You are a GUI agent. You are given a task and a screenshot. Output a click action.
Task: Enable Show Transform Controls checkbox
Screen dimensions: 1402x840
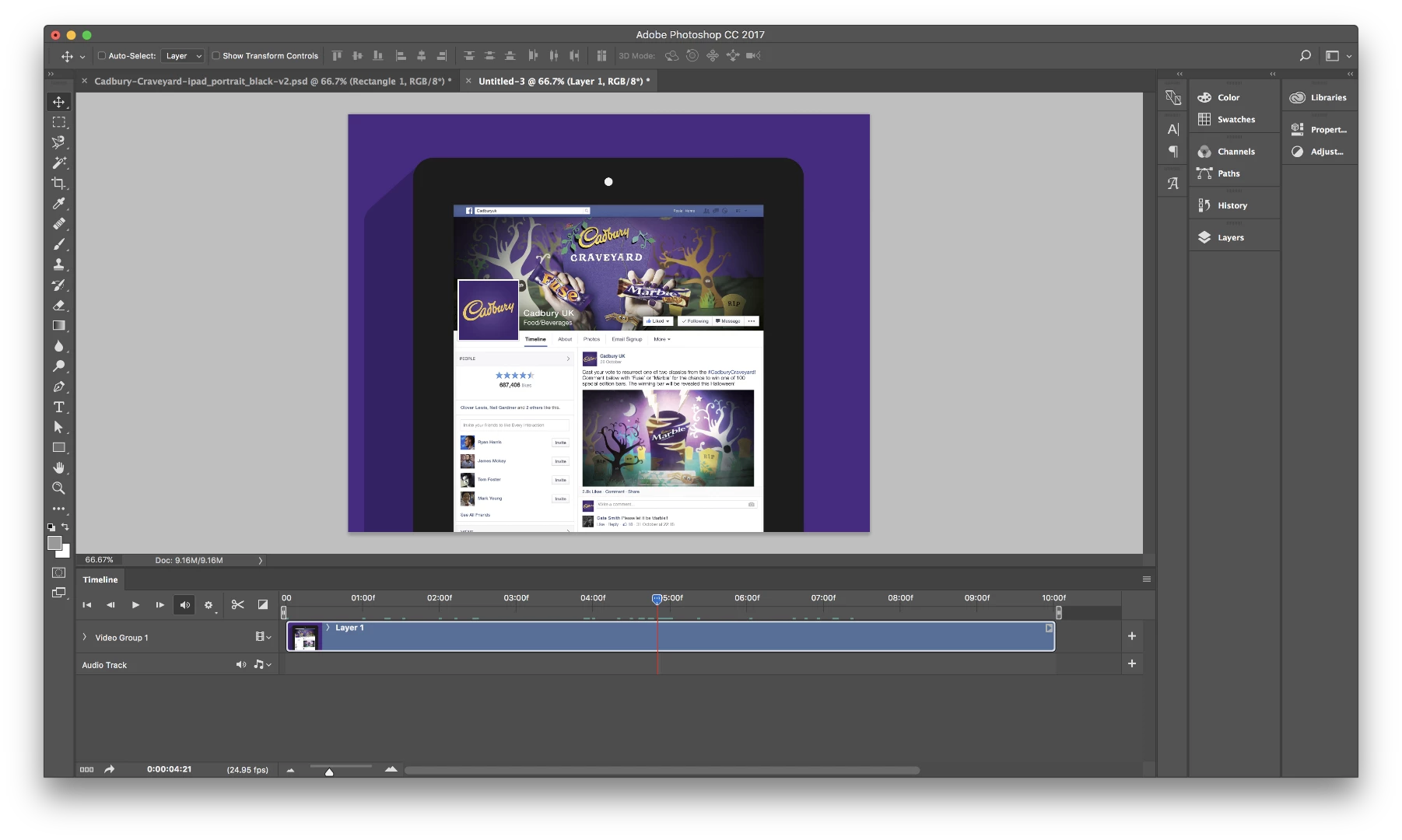tap(216, 56)
